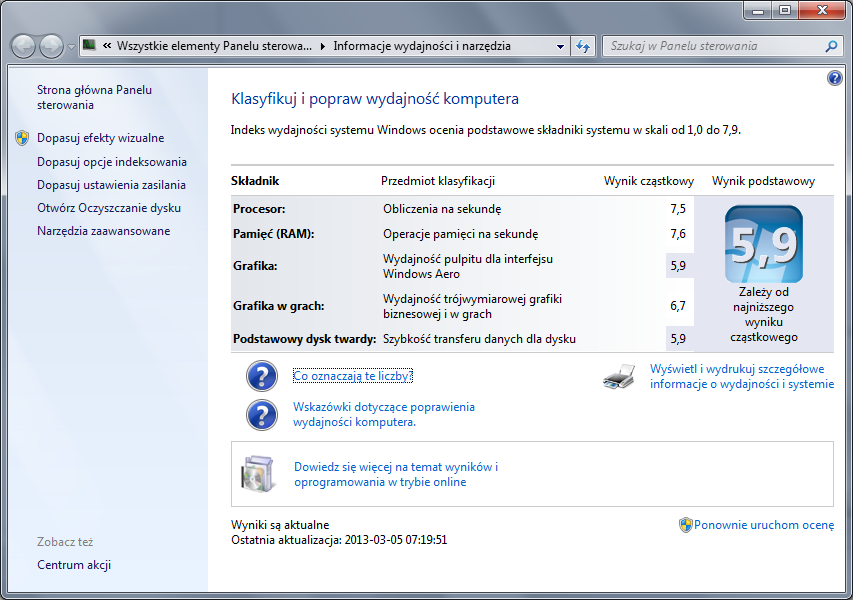
Task: Expand the arrow after 'Wszystkie elementy Panelu sterowa...'
Action: [x=323, y=47]
